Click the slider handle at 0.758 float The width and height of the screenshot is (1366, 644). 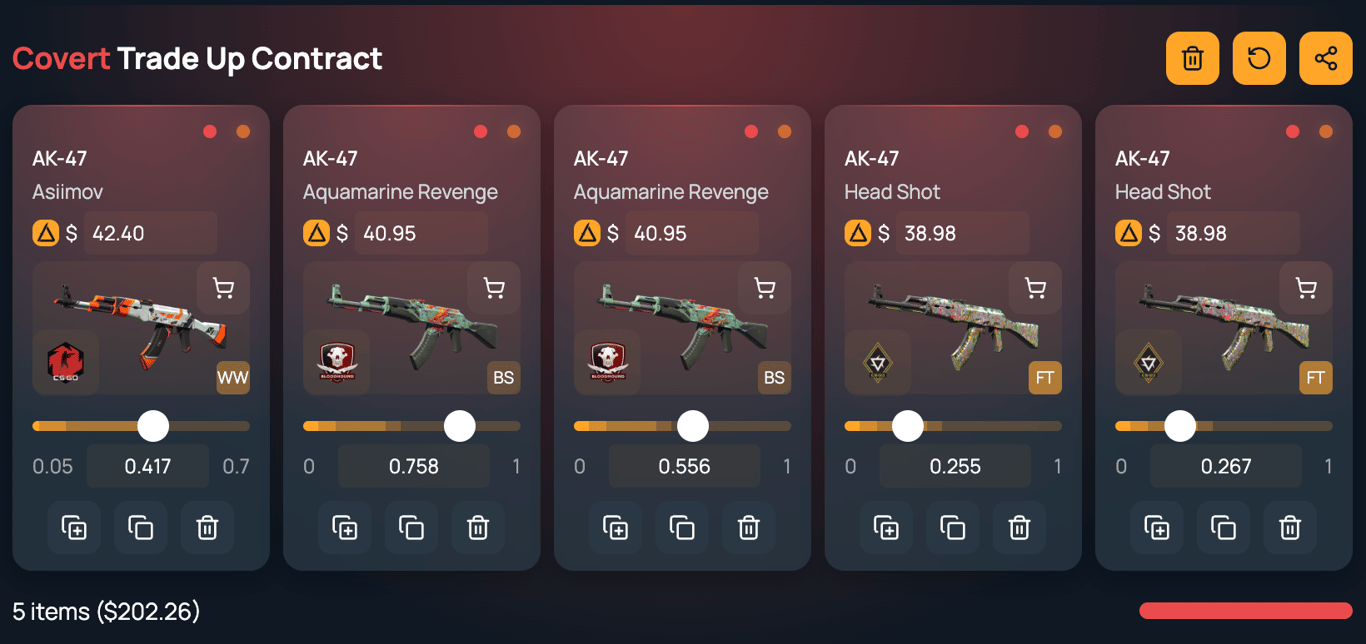(459, 426)
